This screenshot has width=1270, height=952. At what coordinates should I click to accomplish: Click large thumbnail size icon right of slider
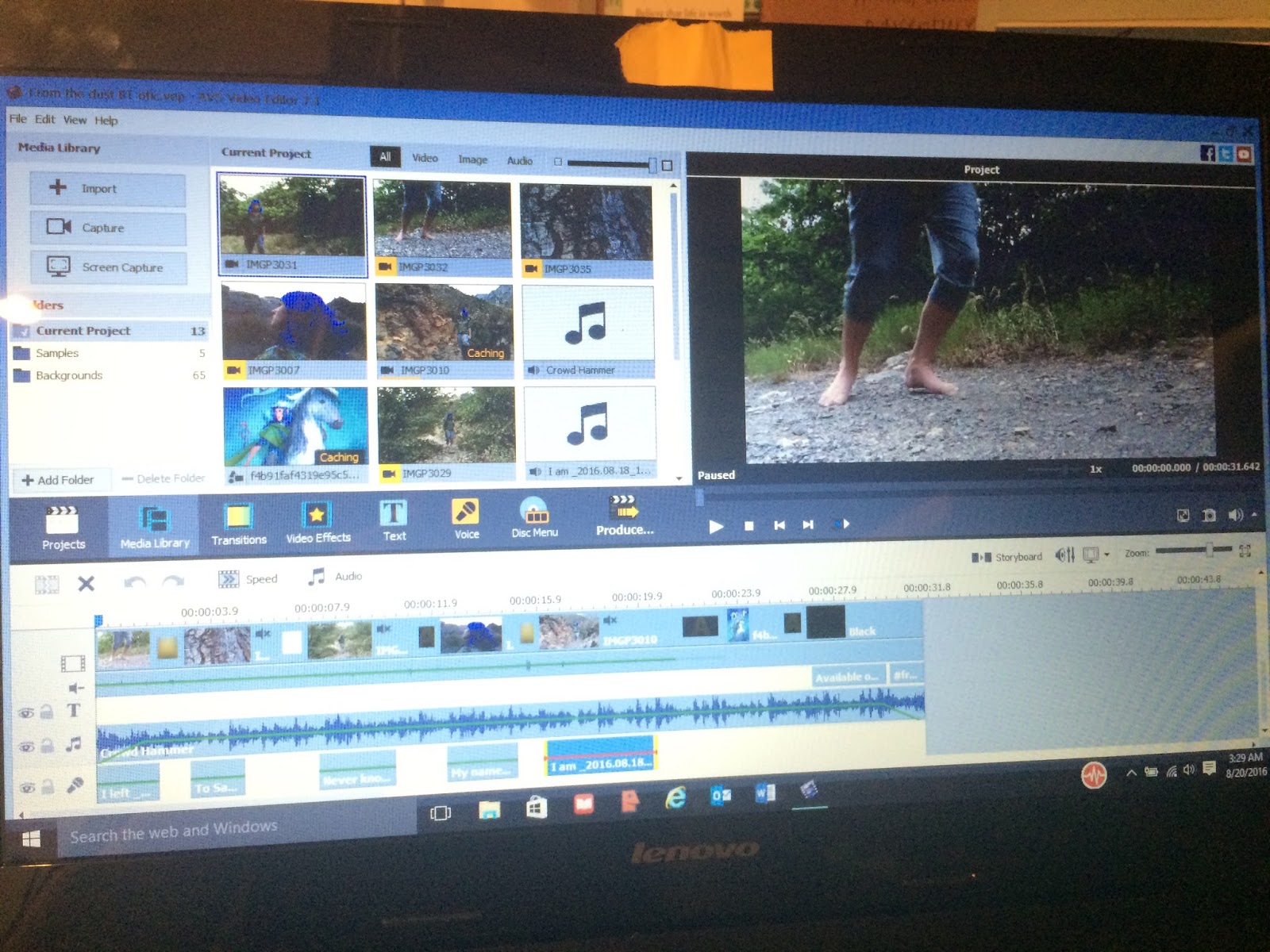click(667, 165)
